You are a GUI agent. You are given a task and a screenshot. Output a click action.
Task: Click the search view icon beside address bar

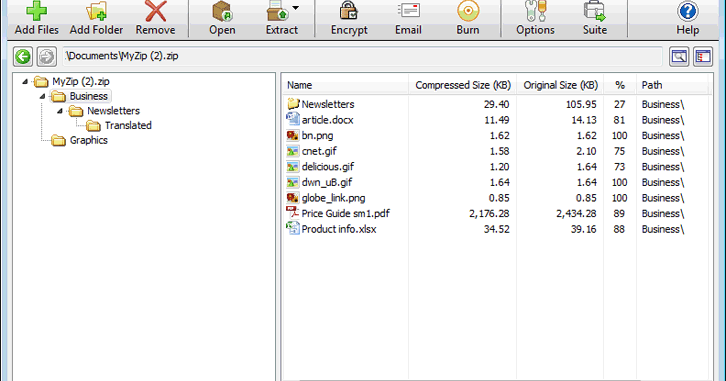coord(679,56)
